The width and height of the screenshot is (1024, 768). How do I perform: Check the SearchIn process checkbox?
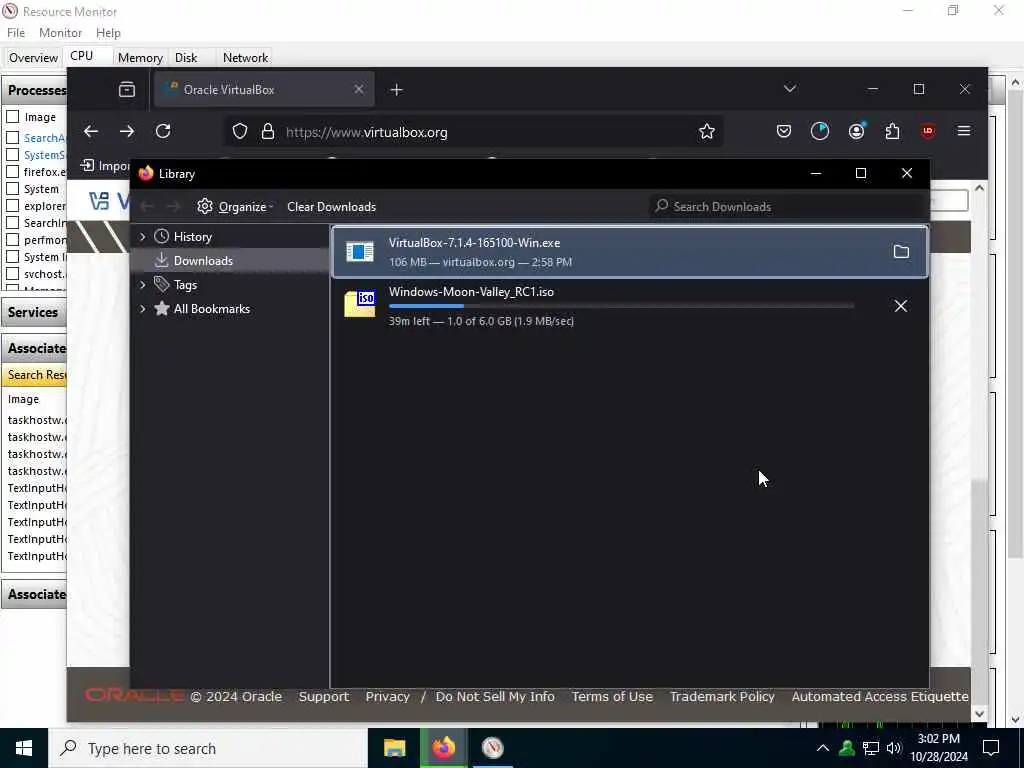click(12, 223)
